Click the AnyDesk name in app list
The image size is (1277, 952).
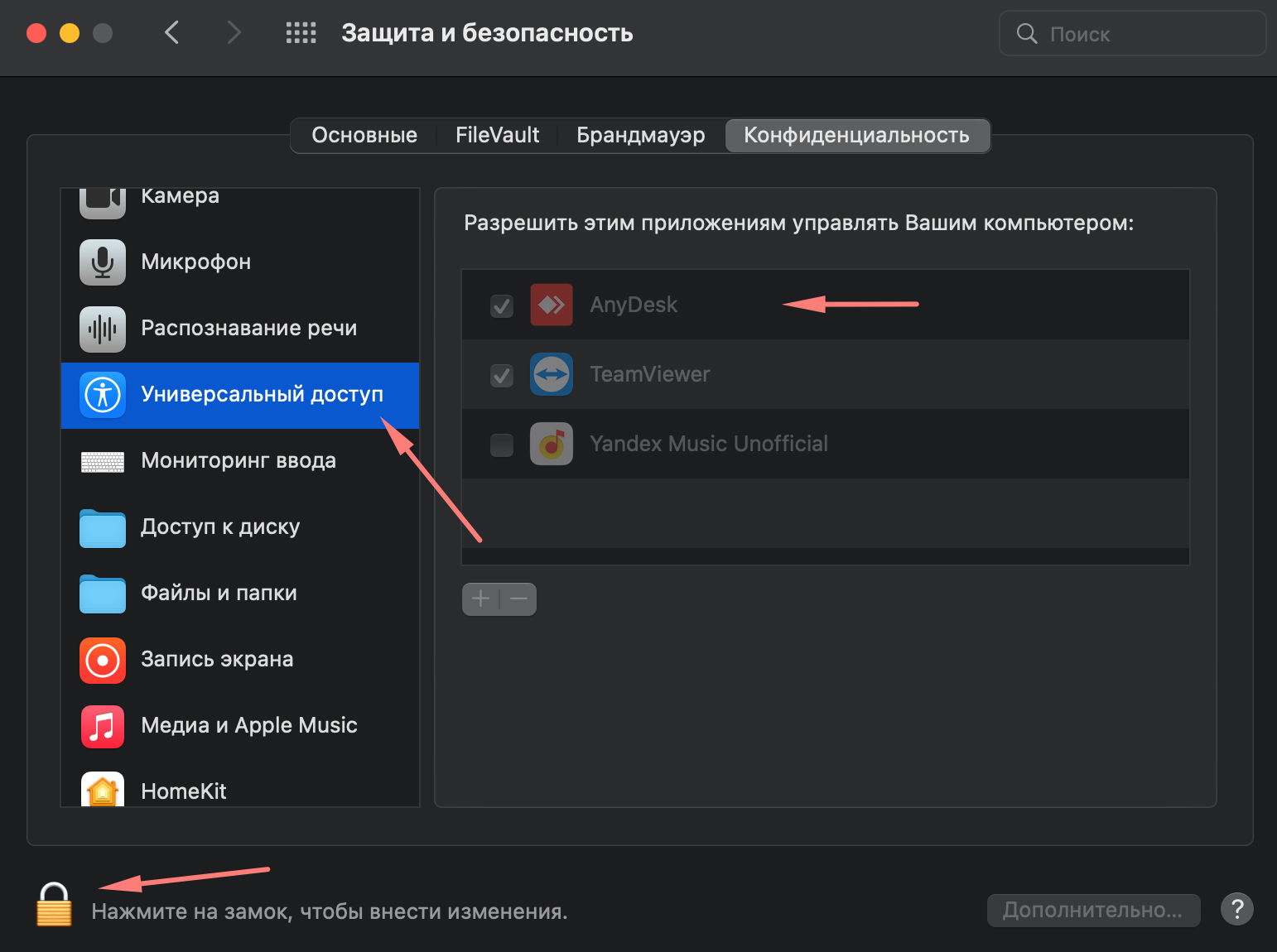pyautogui.click(x=634, y=305)
